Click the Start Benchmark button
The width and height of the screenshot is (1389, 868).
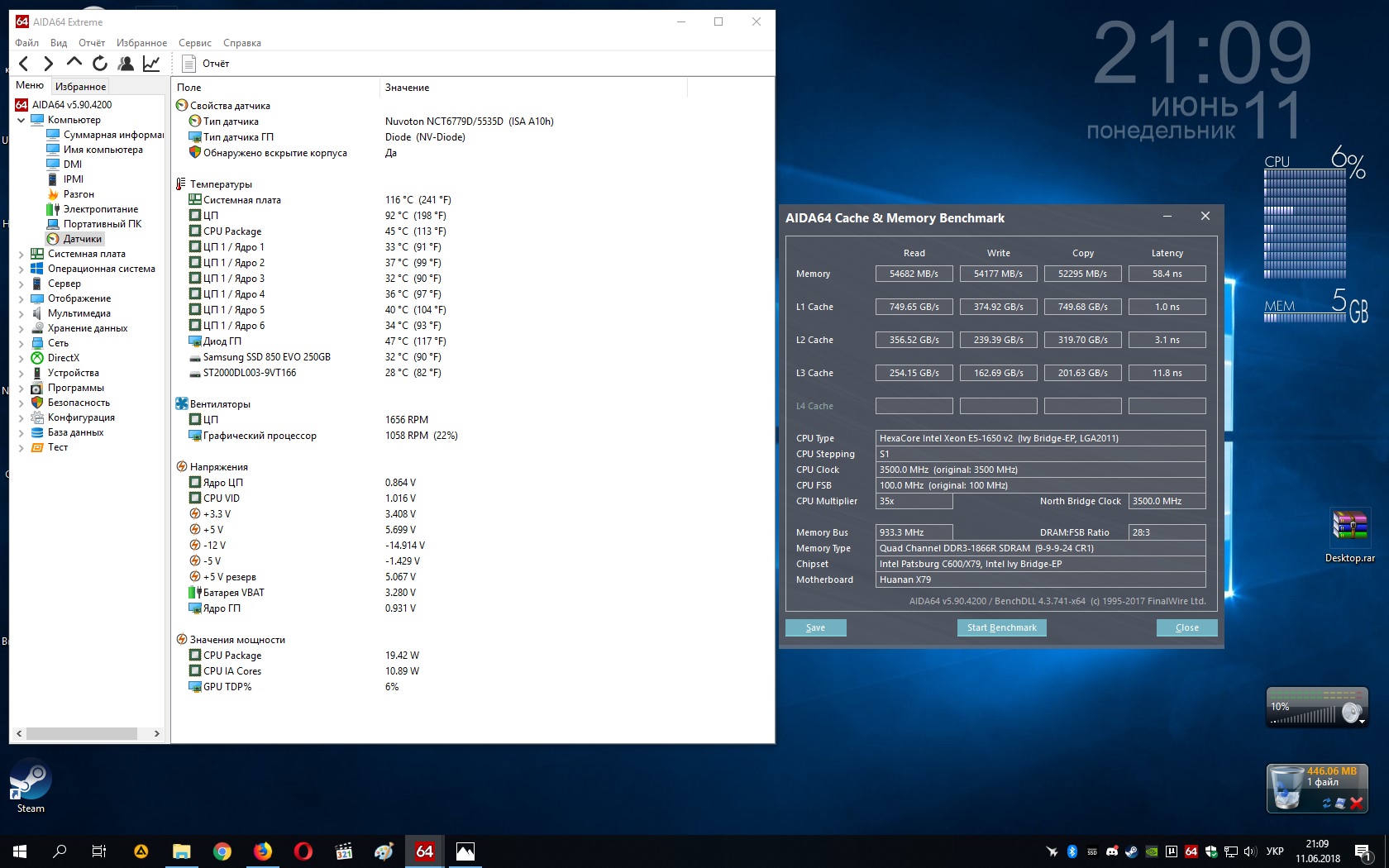coord(1002,627)
